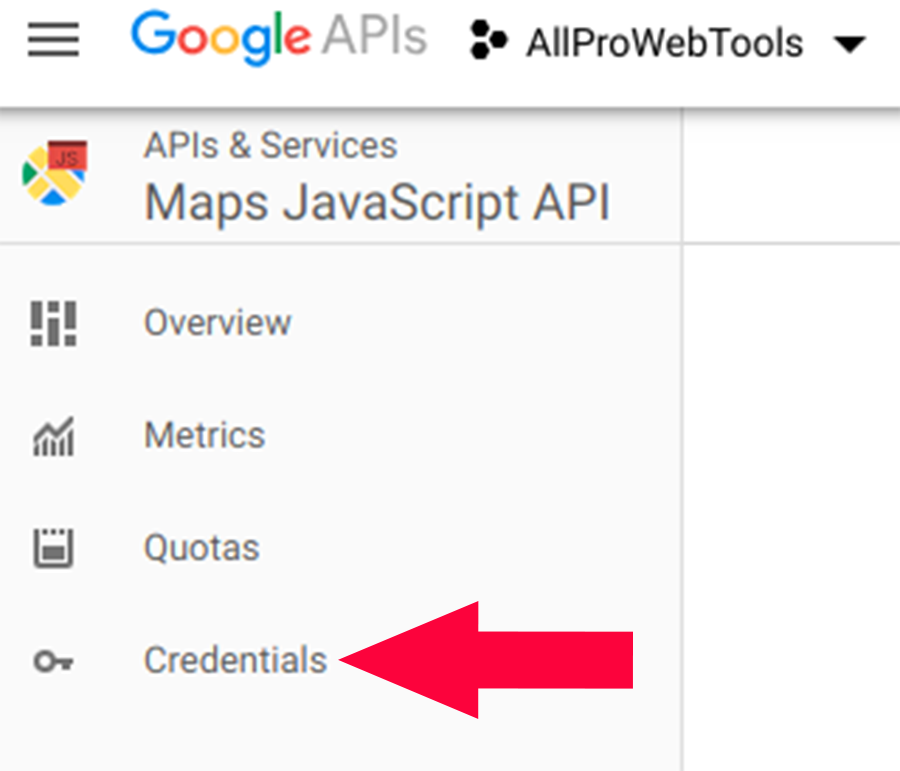Expand the project selector dropdown arrow

coord(849,44)
